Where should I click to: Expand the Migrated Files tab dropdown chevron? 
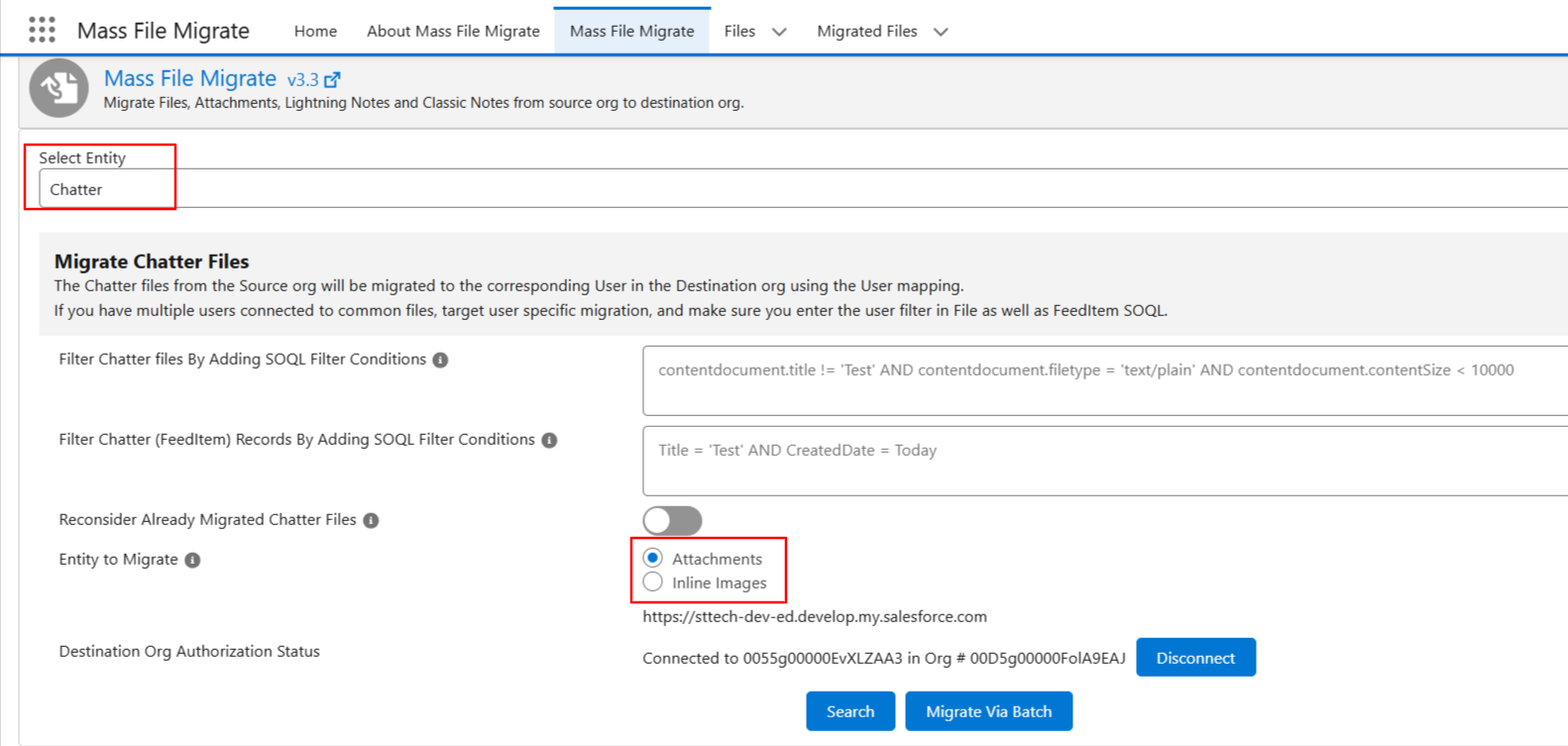coord(941,32)
